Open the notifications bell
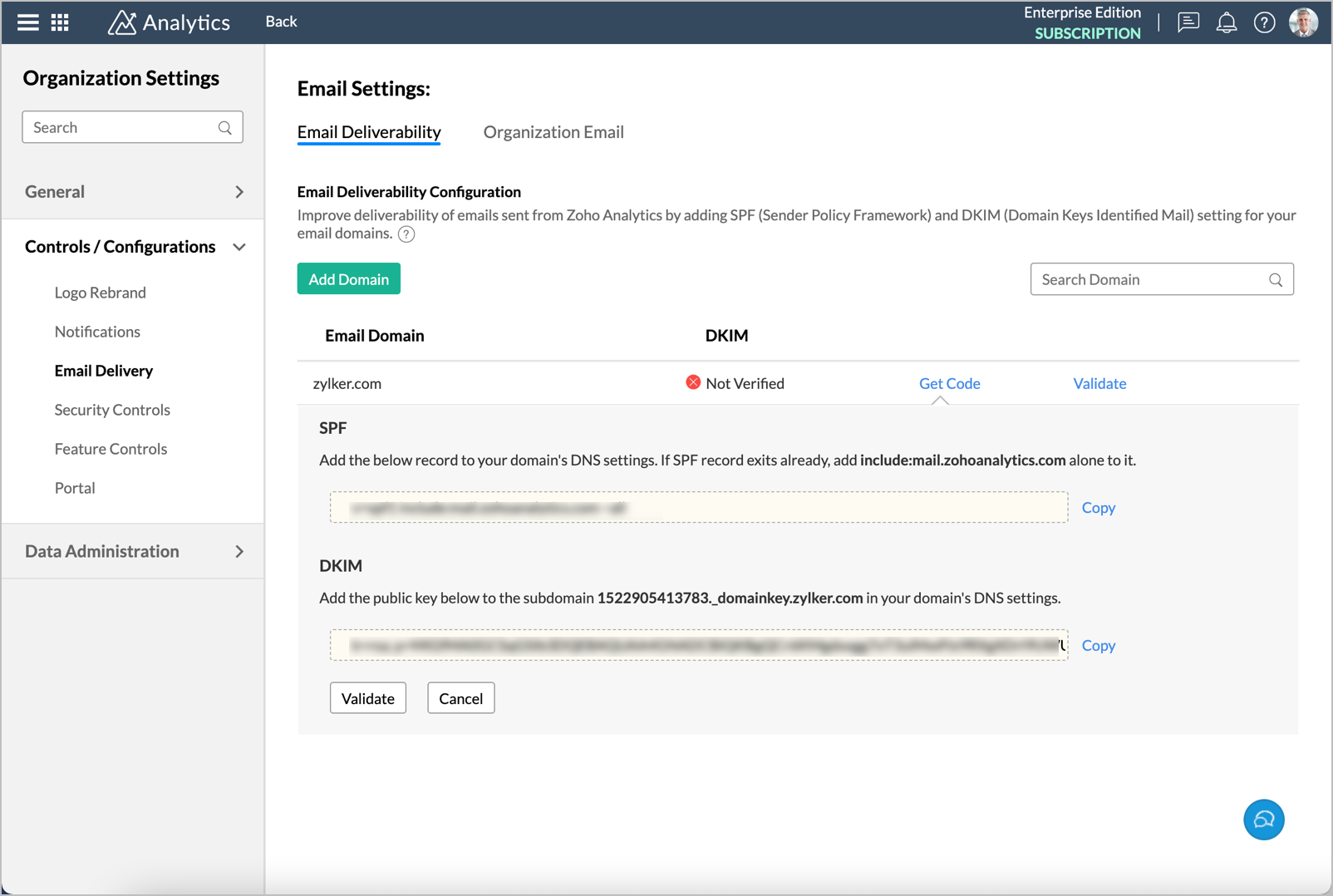Viewport: 1333px width, 896px height. click(x=1226, y=22)
